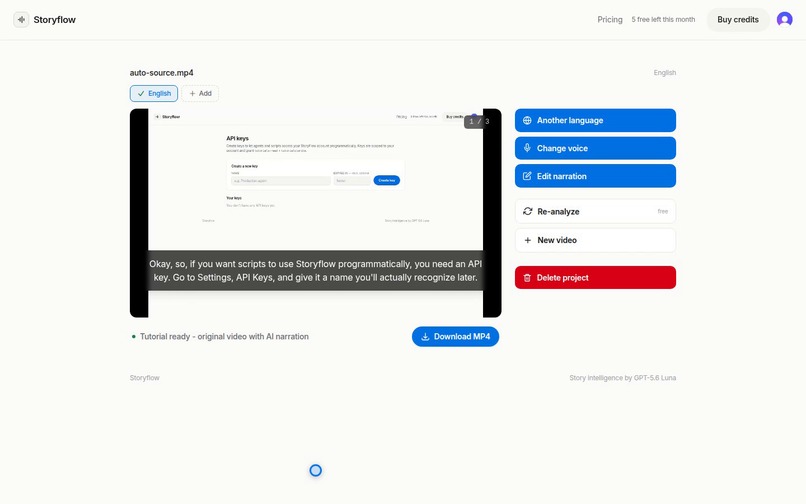
Task: Click the microphone icon on Change voice
Action: pyautogui.click(x=527, y=148)
